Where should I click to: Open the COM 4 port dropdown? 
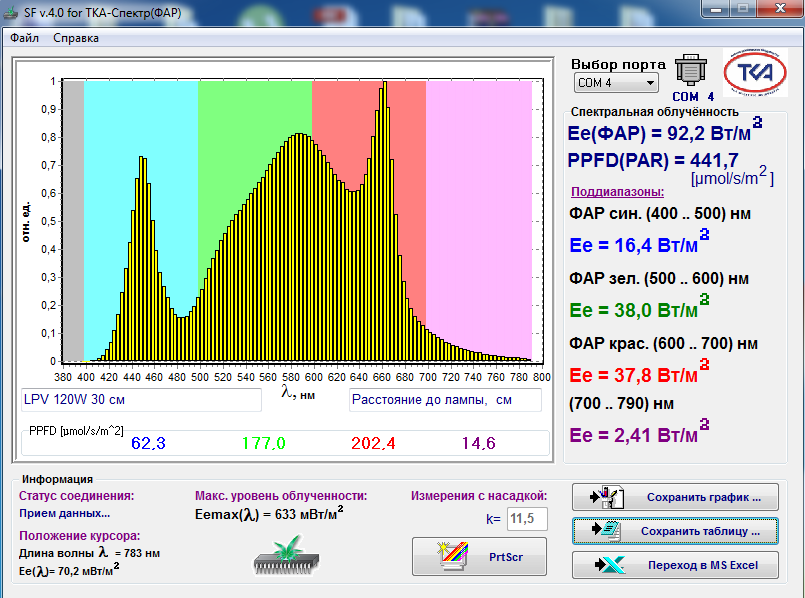[616, 83]
